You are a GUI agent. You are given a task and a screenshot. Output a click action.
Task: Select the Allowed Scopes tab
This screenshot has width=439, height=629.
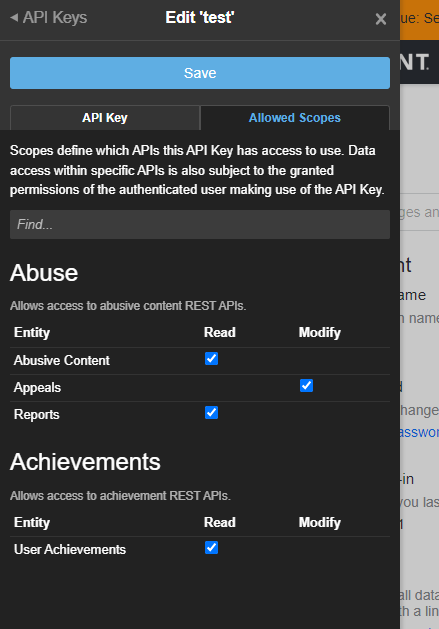pyautogui.click(x=295, y=118)
